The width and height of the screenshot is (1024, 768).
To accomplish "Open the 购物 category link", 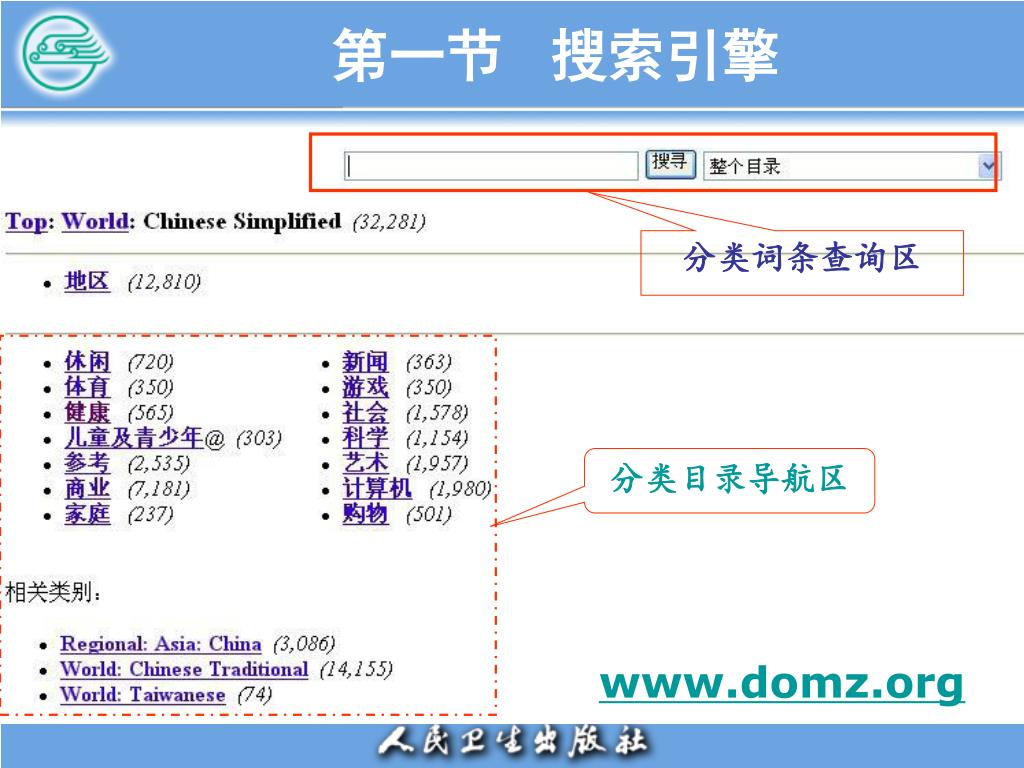I will [x=365, y=514].
